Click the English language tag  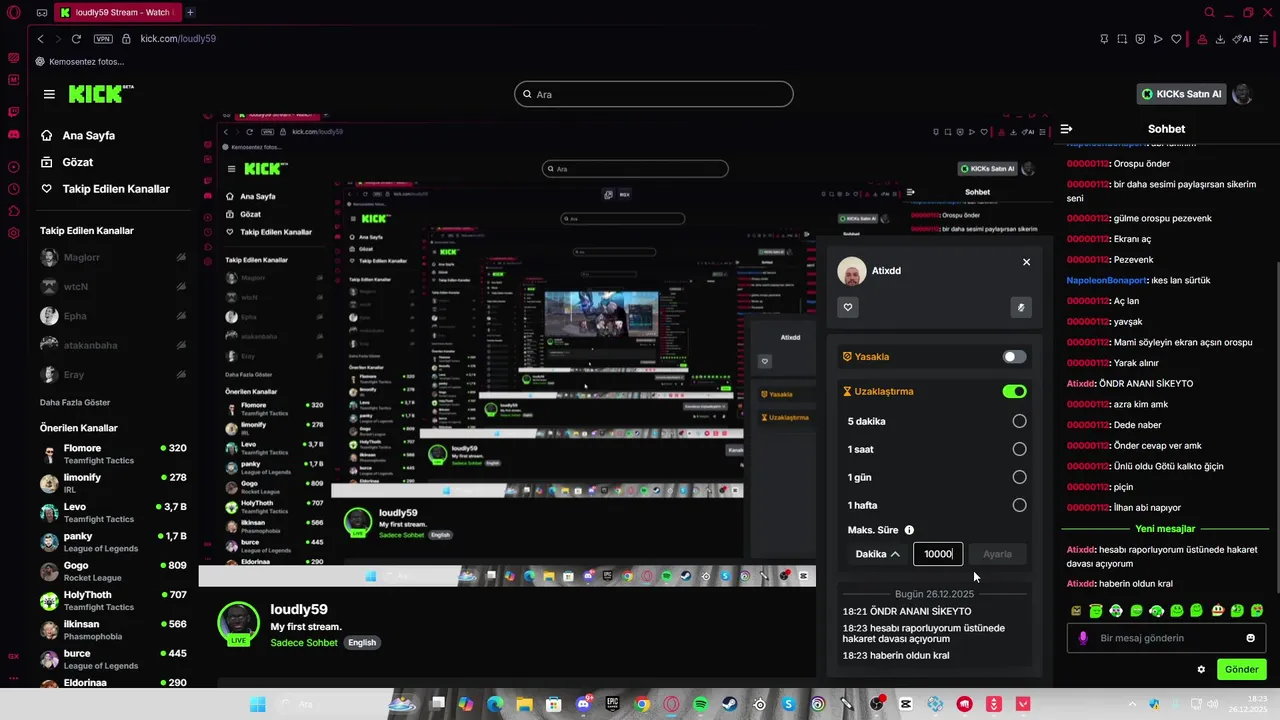[x=362, y=643]
